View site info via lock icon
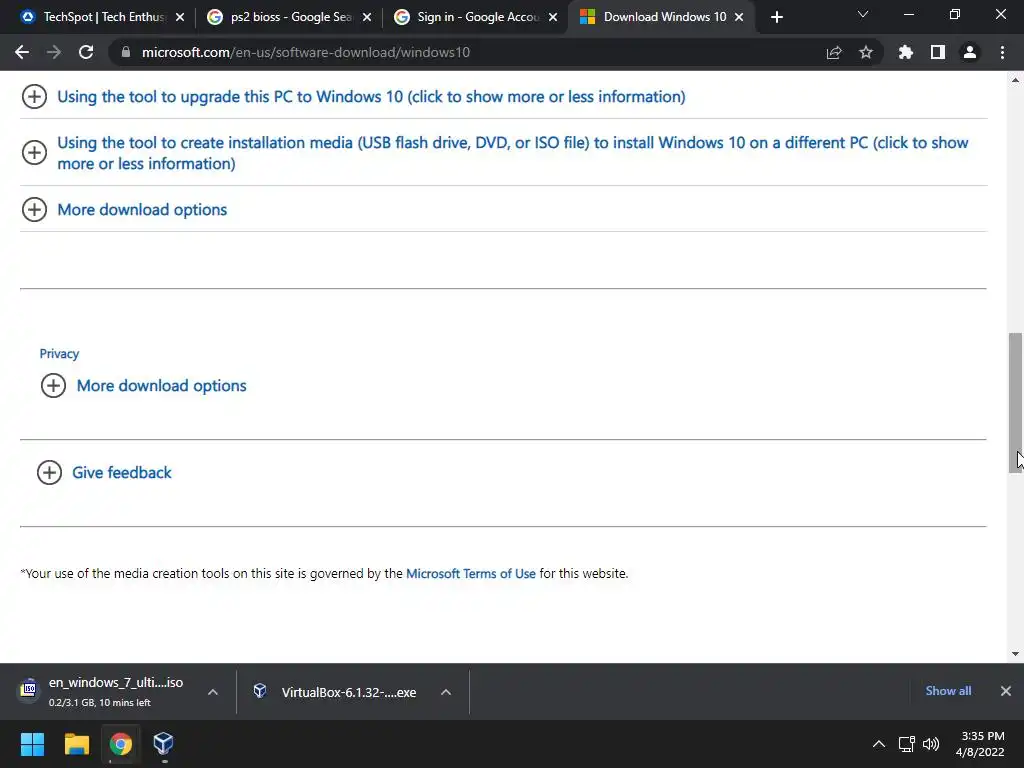 point(126,52)
